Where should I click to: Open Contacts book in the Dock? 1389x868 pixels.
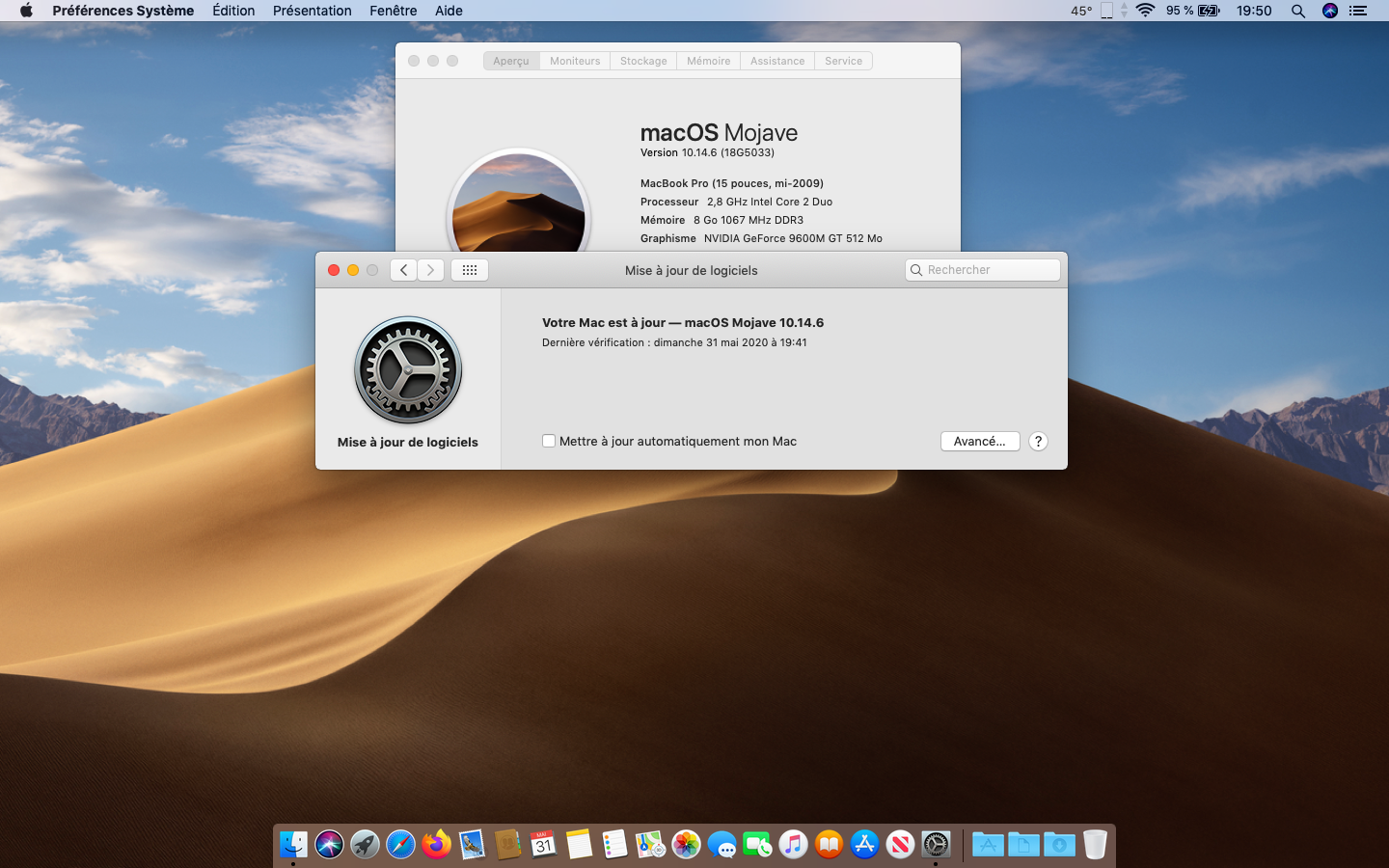(x=507, y=845)
